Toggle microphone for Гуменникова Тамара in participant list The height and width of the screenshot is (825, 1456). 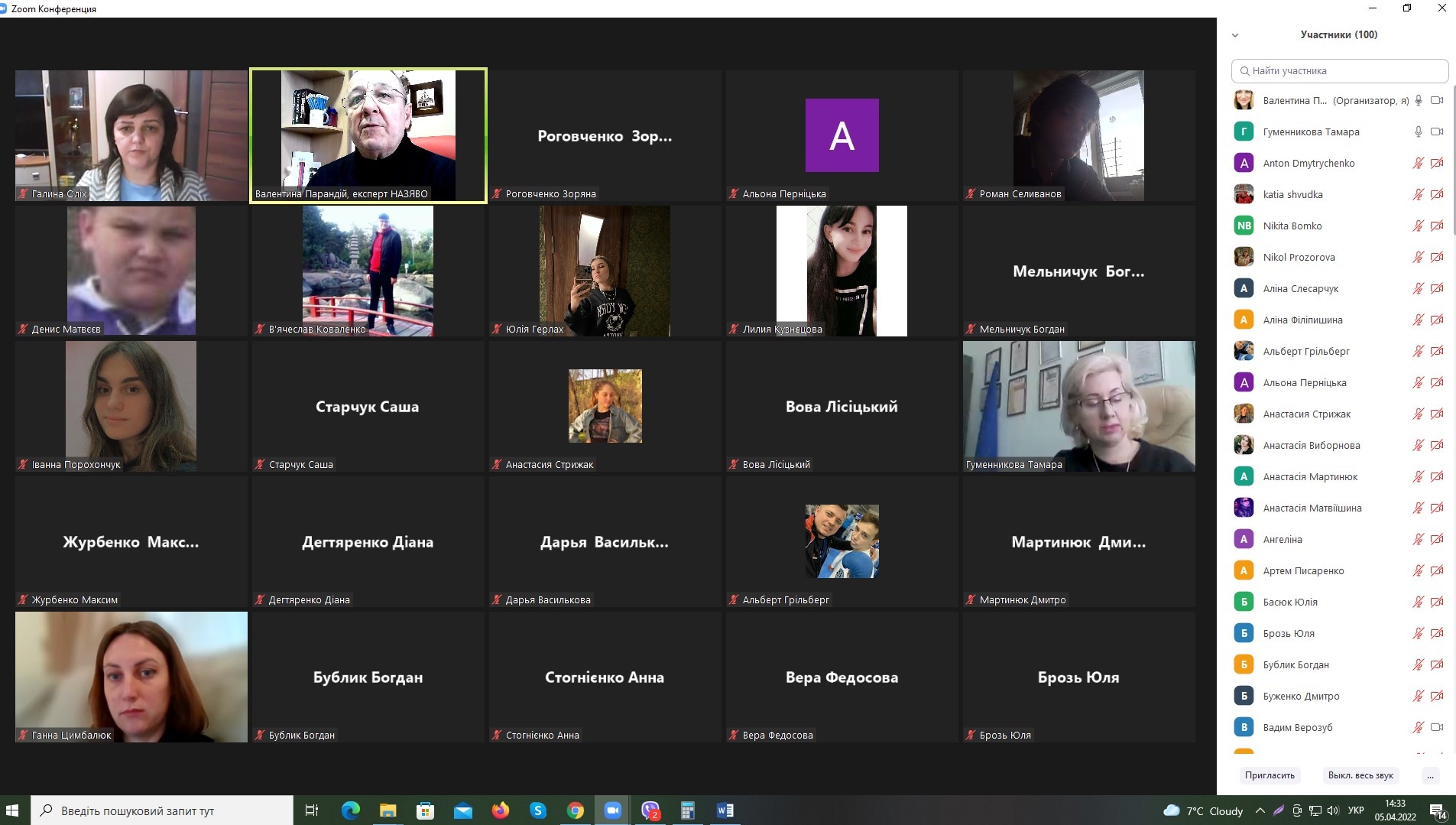click(x=1418, y=132)
